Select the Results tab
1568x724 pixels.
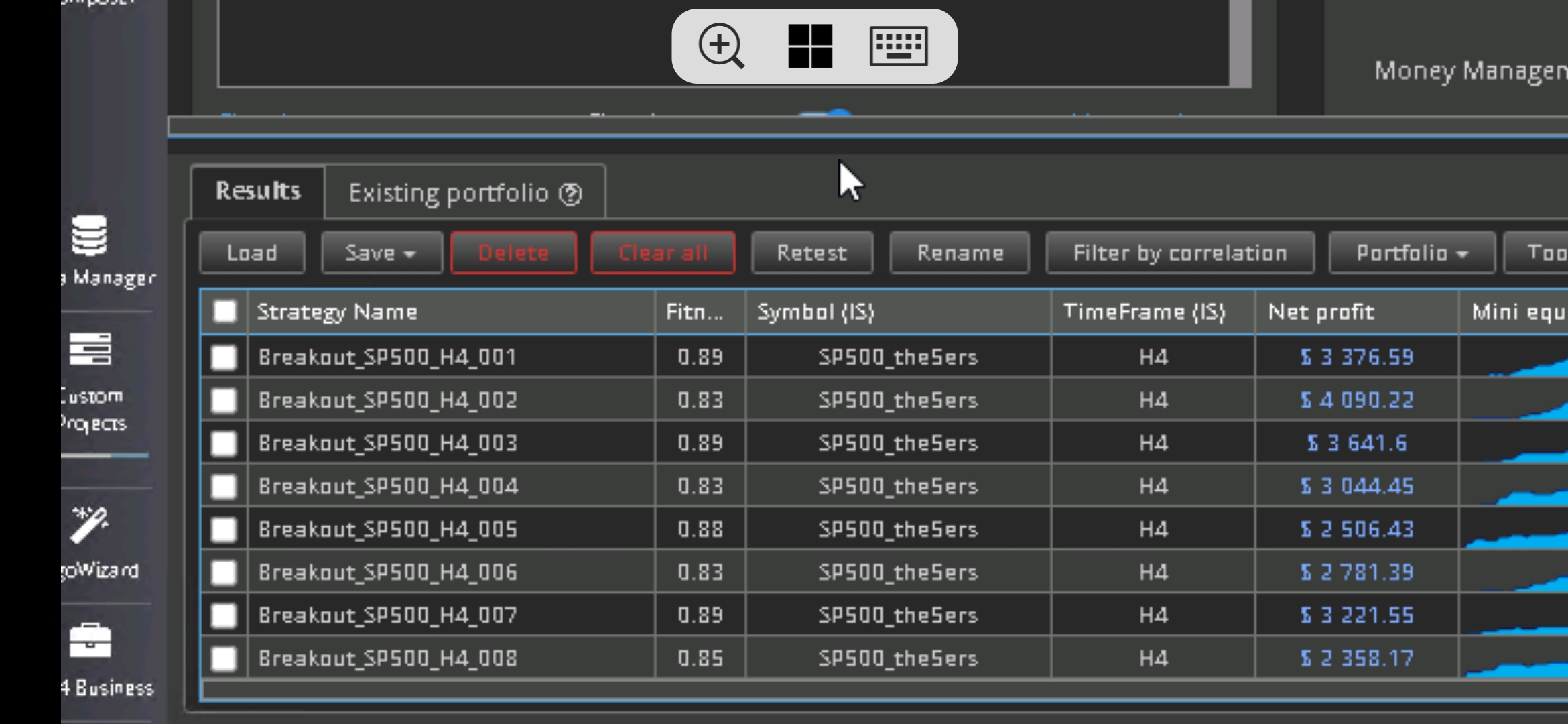pos(258,192)
